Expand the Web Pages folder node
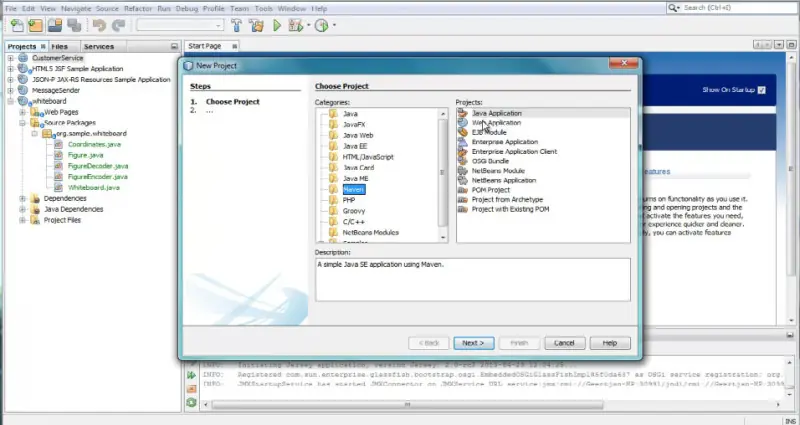800x425 pixels. (x=22, y=112)
